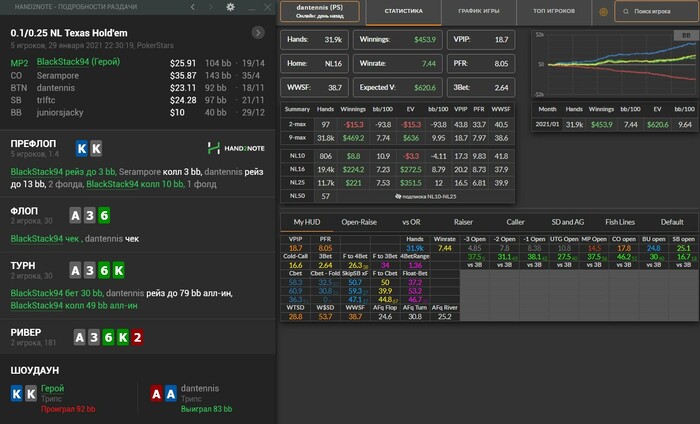Image resolution: width=700 pixels, height=424 pixels.
Task: Select the dantennis (PS) player box
Action: [x=320, y=11]
